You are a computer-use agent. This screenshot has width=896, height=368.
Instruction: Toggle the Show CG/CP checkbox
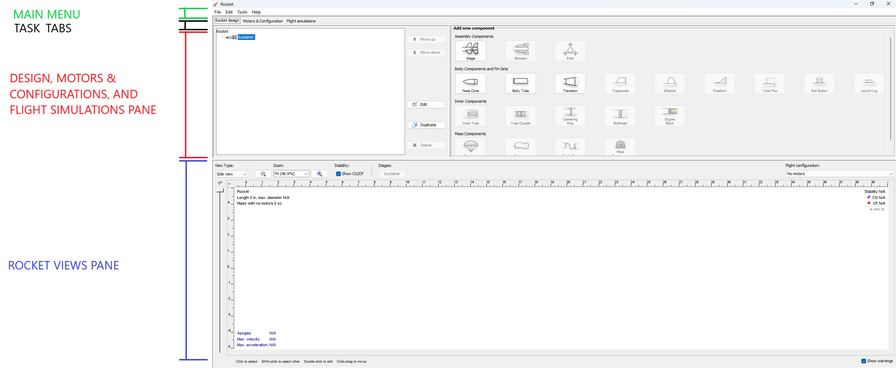pyautogui.click(x=338, y=174)
